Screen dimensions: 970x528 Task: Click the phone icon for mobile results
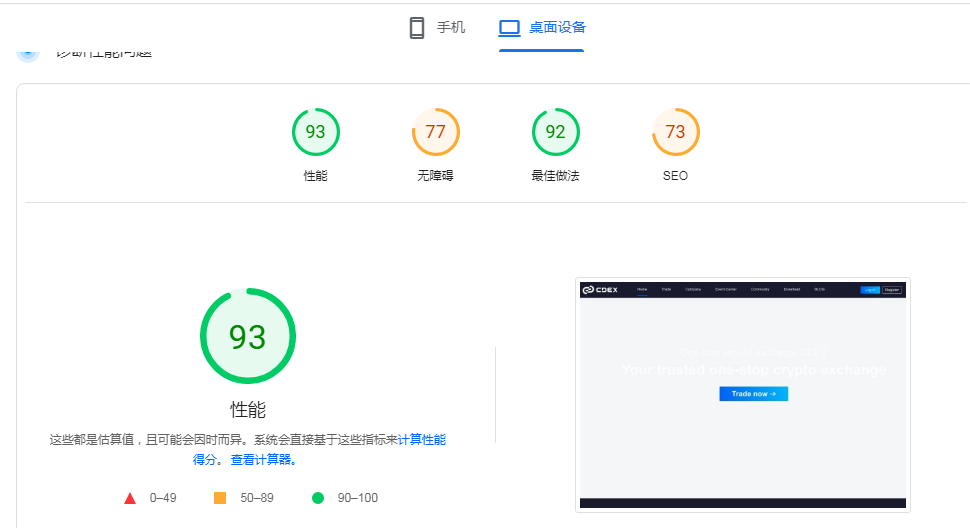coord(417,28)
